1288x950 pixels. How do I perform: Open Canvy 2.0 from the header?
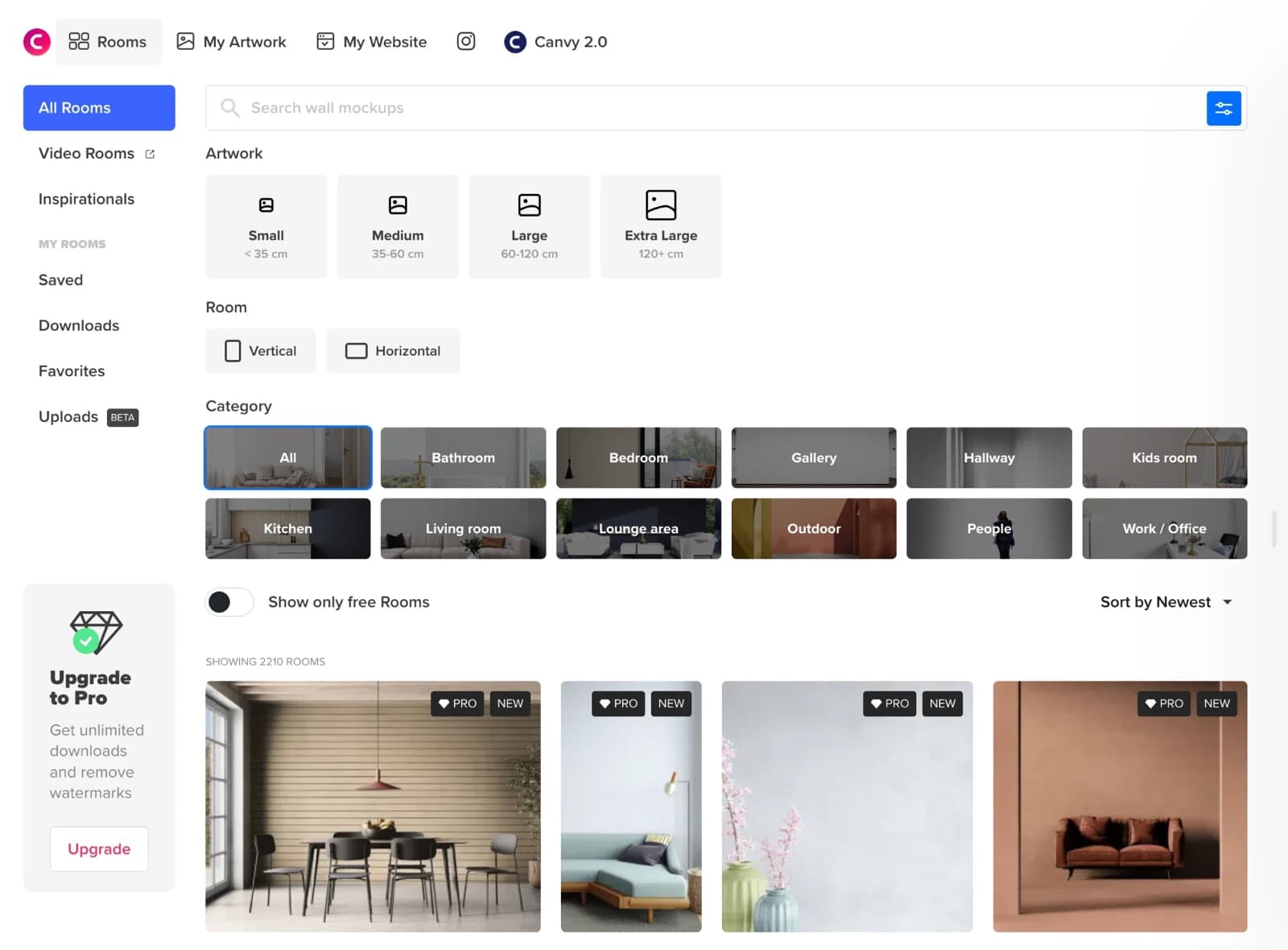pyautogui.click(x=555, y=42)
